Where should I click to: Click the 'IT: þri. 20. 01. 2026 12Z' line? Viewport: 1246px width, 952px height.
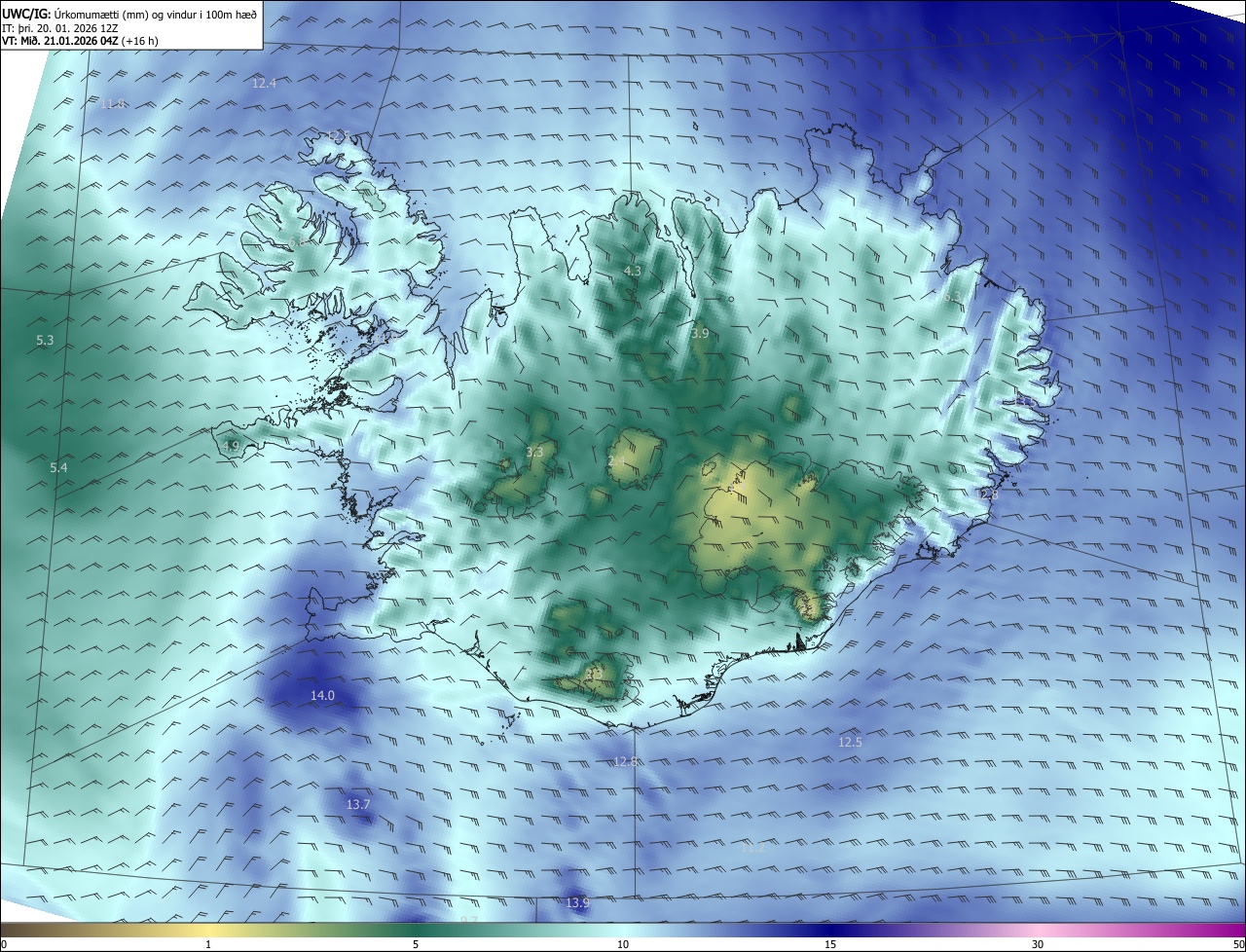[x=60, y=27]
